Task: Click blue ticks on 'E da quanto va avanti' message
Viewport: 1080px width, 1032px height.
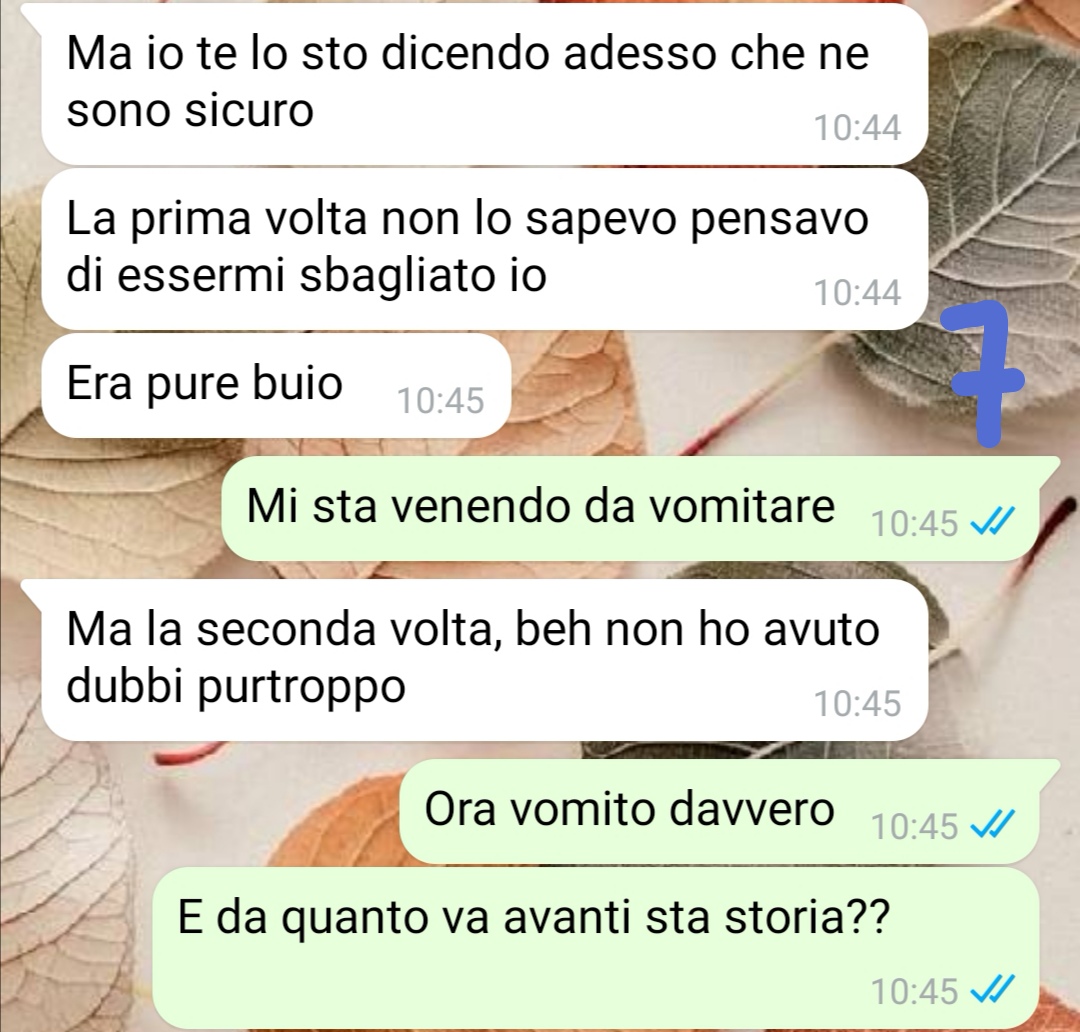Action: point(993,991)
